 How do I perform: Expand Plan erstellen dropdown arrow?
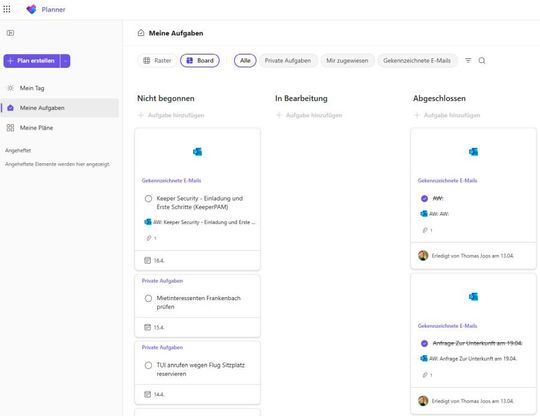pyautogui.click(x=65, y=61)
